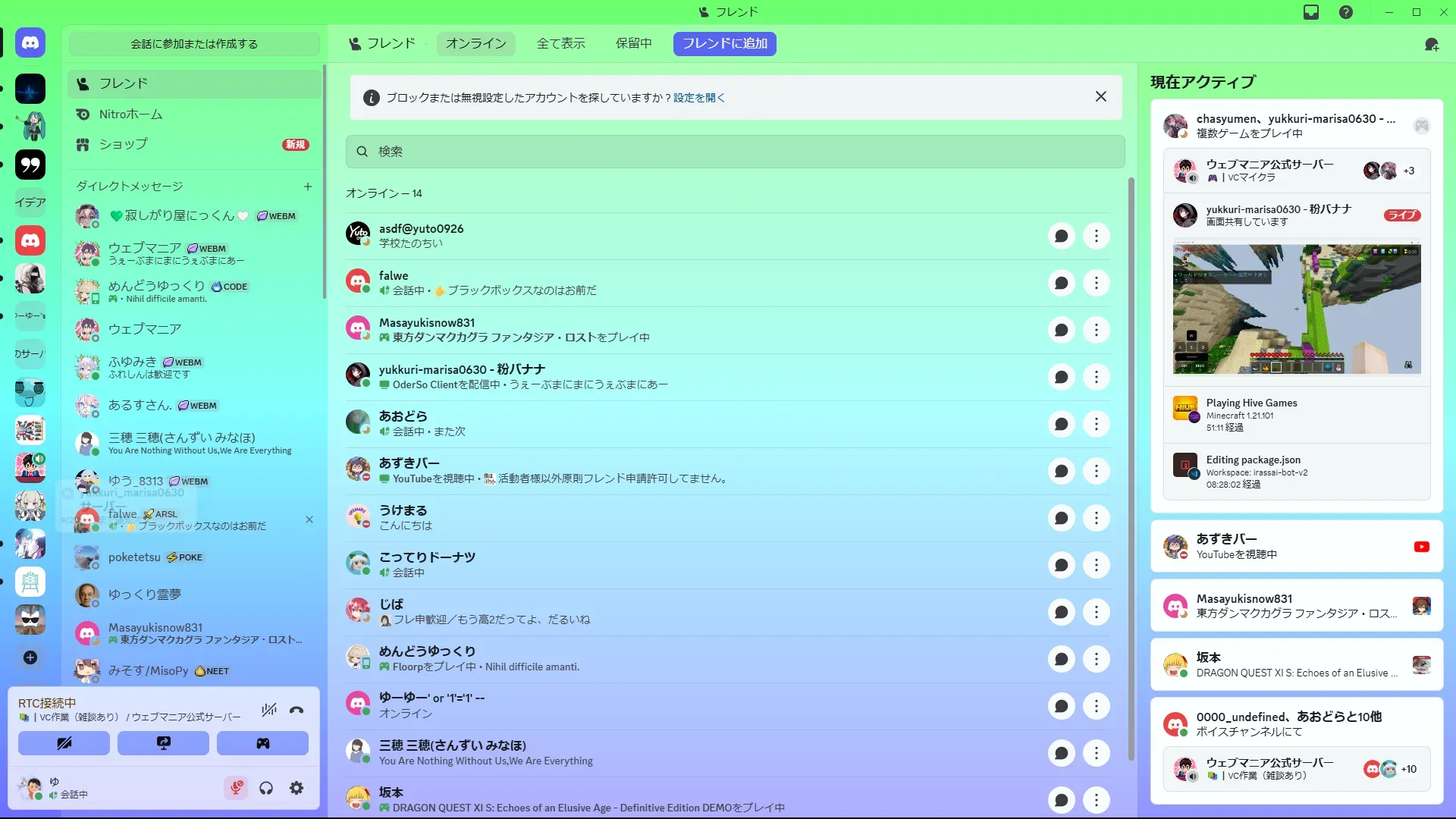Click the noise suppression icon
The width and height of the screenshot is (1456, 819).
coord(269,711)
